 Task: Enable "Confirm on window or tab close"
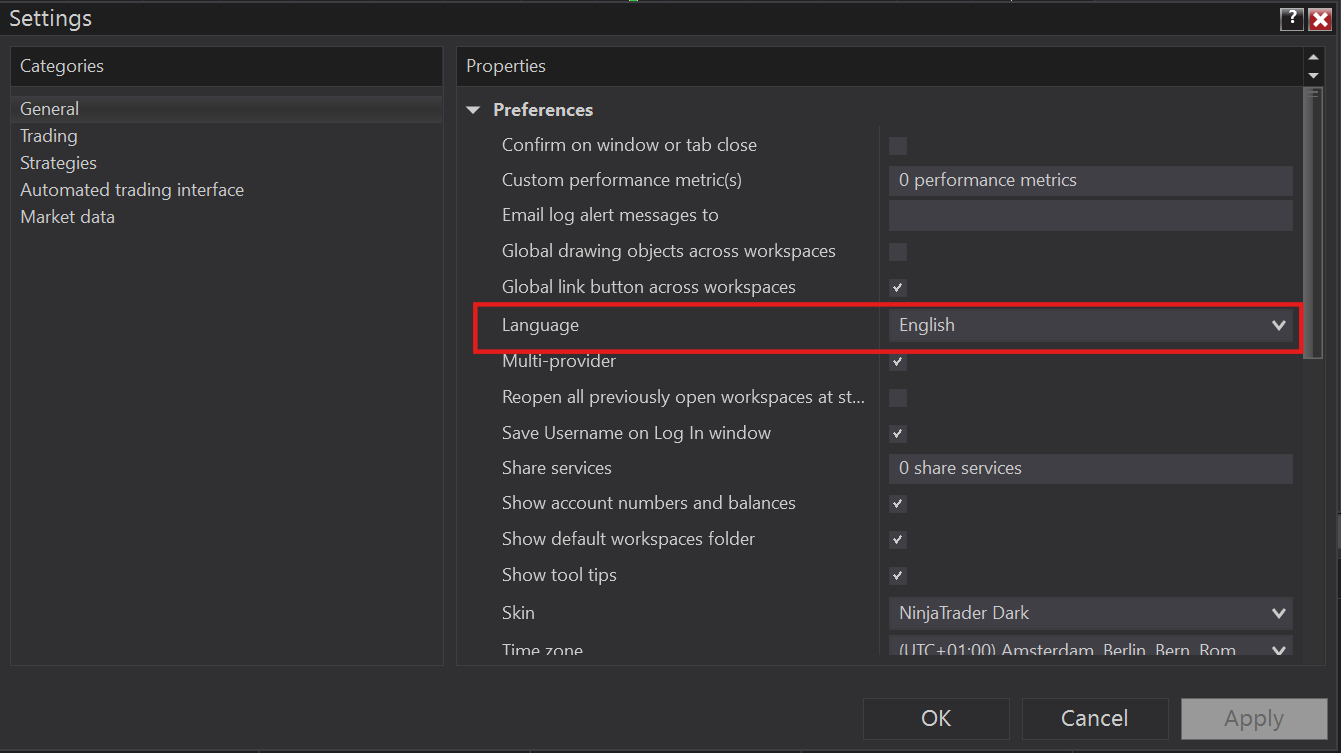coord(897,145)
